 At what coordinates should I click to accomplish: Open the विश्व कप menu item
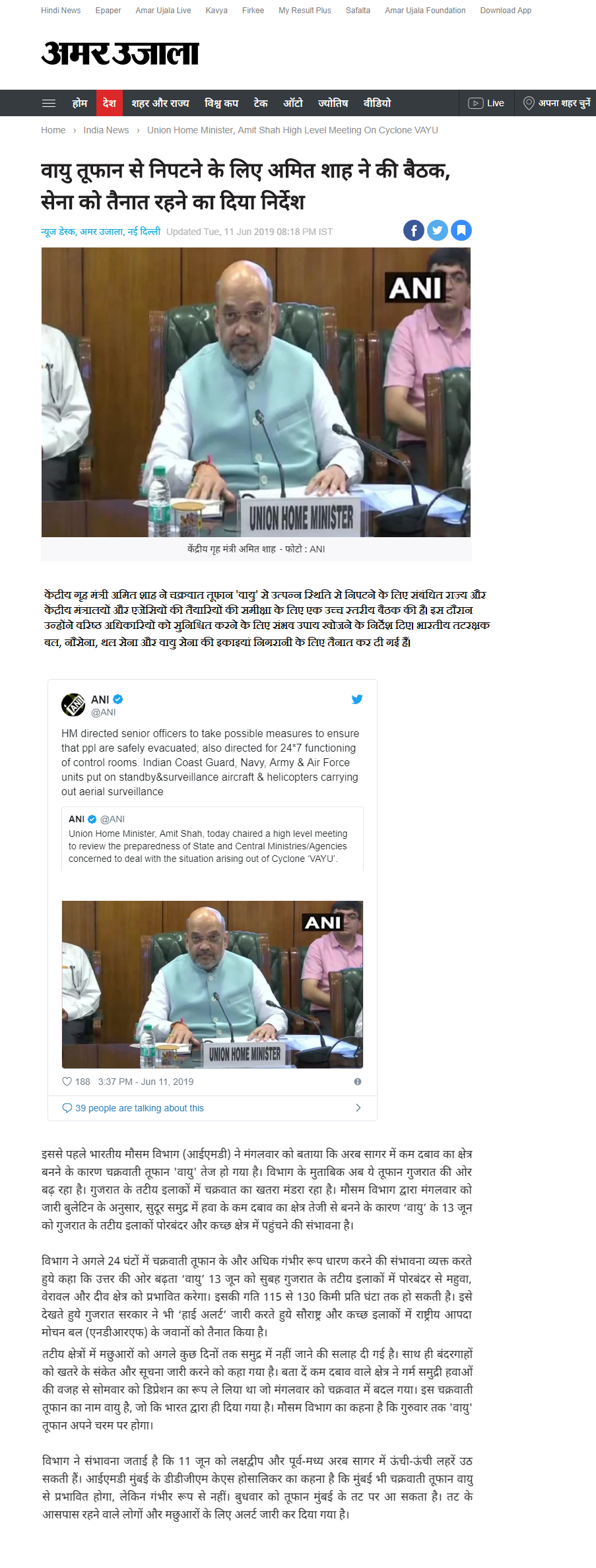[x=222, y=103]
